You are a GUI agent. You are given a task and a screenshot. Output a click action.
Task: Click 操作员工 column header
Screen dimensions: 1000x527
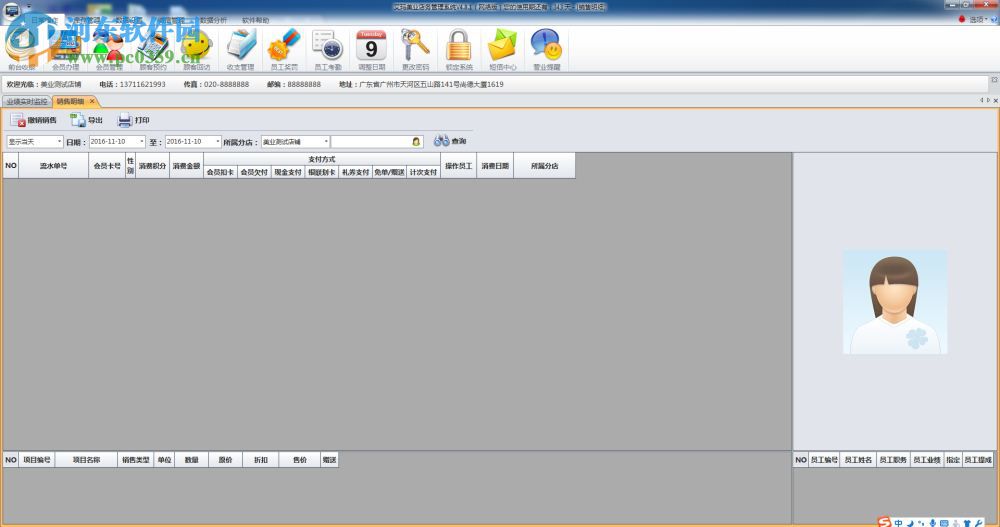tap(459, 166)
